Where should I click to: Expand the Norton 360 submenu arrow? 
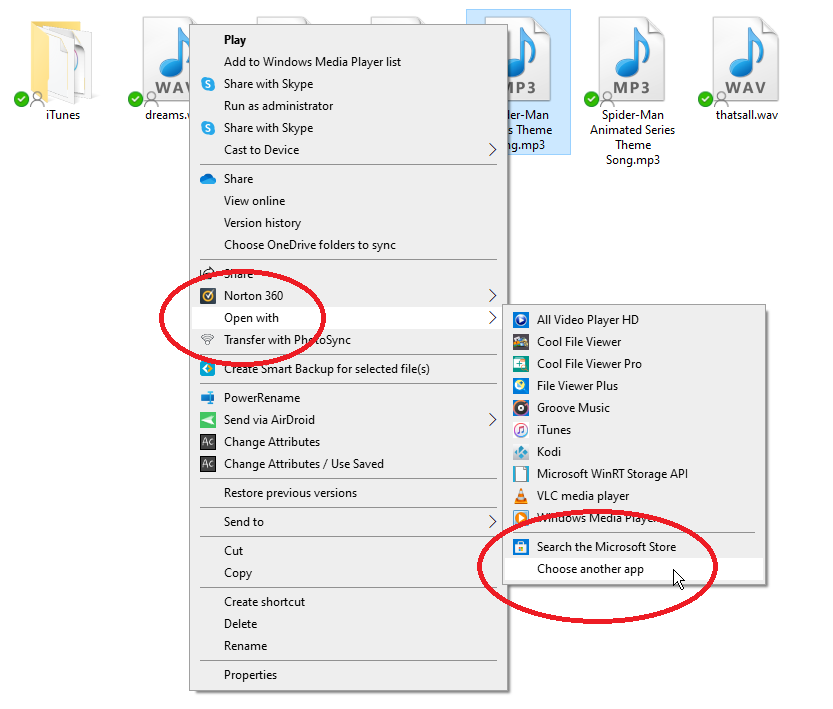492,296
